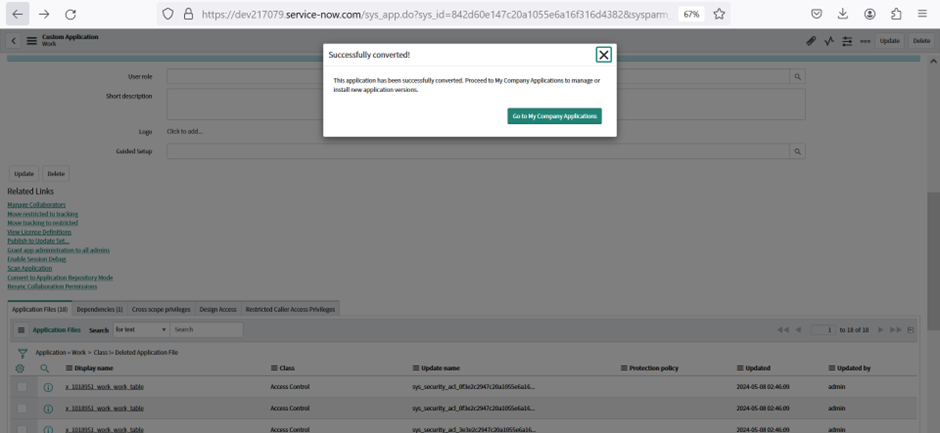Close the Successfully converted dialog
Image resolution: width=940 pixels, height=433 pixels.
(x=603, y=55)
